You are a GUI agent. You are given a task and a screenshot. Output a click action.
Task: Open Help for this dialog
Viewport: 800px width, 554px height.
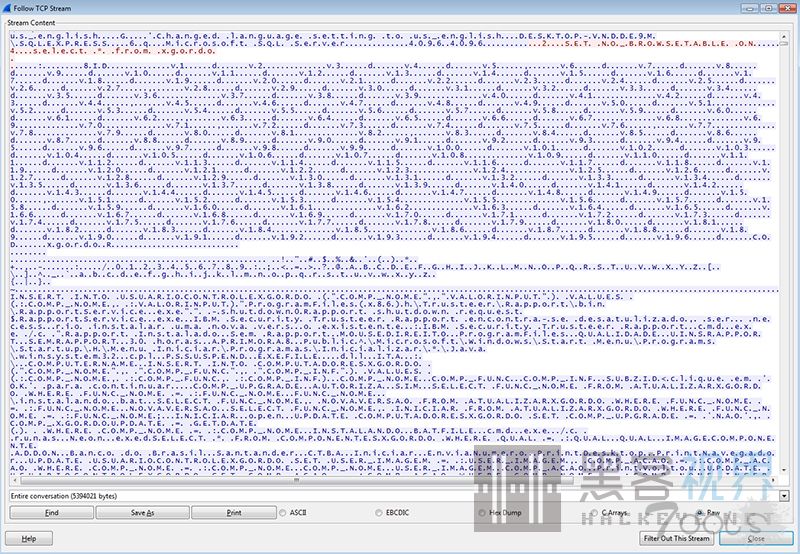point(29,538)
